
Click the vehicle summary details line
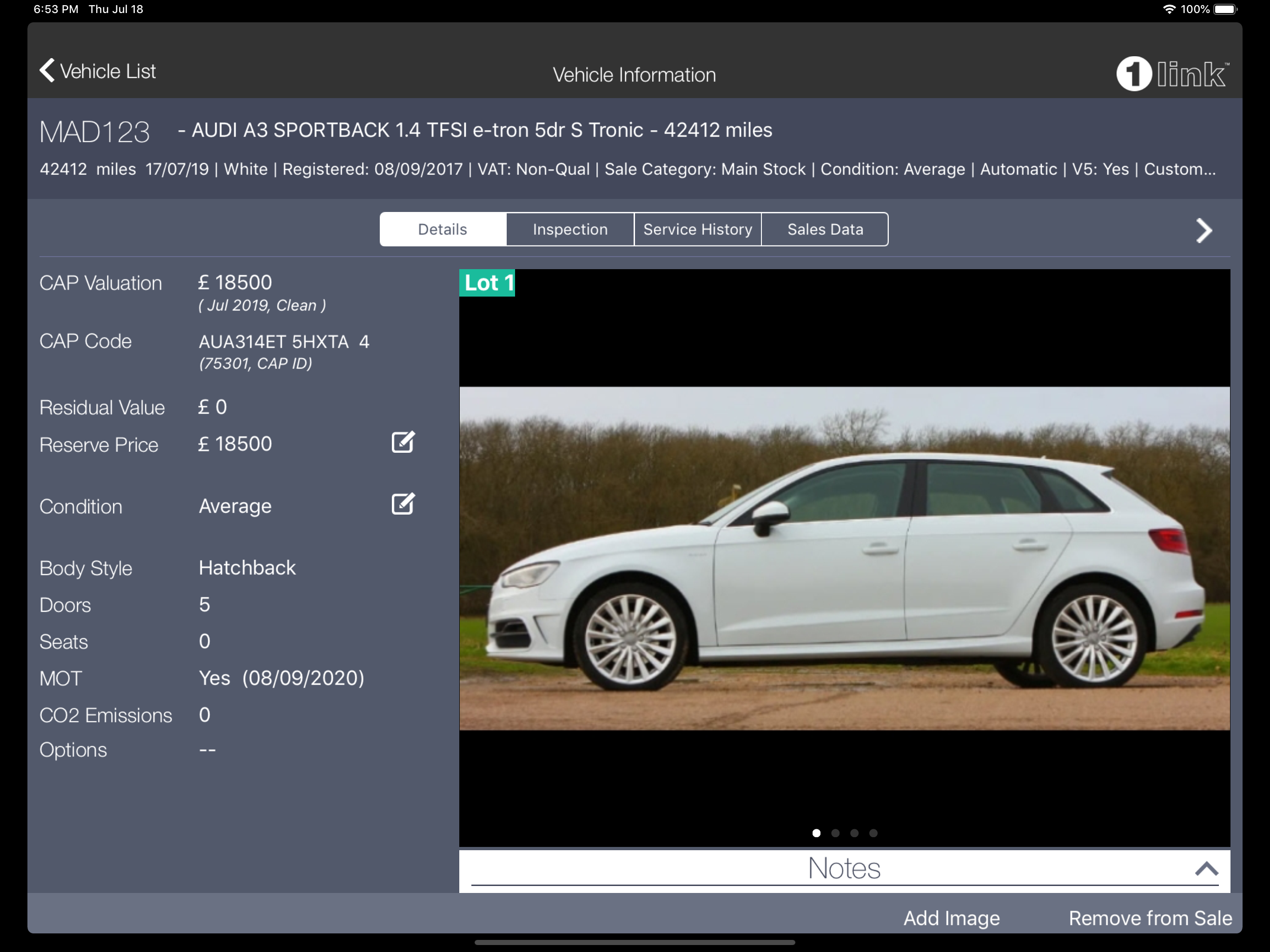tap(628, 169)
